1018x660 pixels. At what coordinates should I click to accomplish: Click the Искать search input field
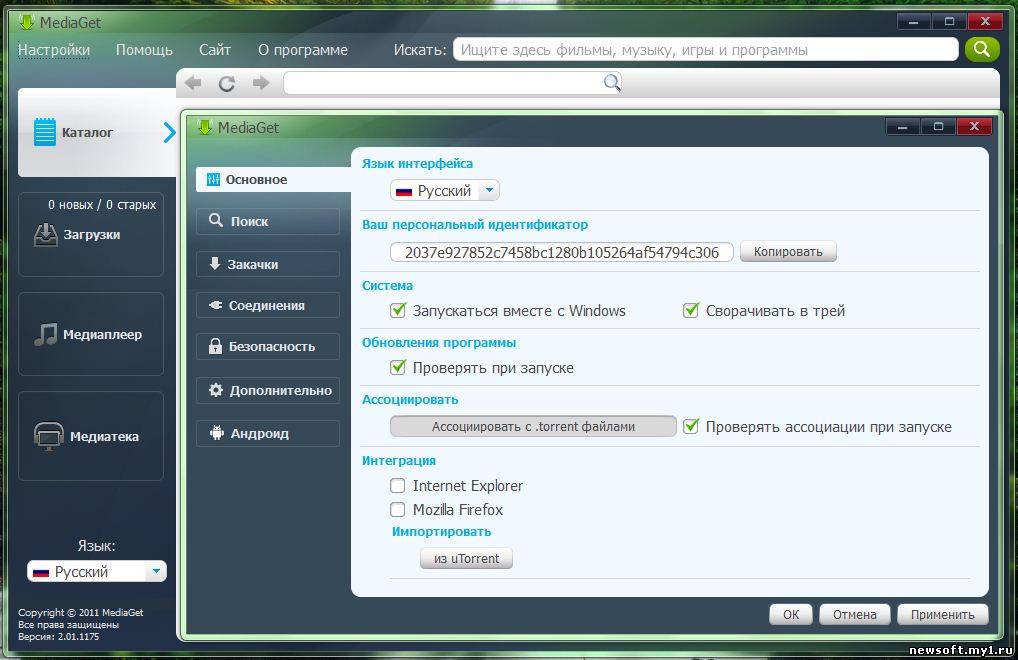706,50
